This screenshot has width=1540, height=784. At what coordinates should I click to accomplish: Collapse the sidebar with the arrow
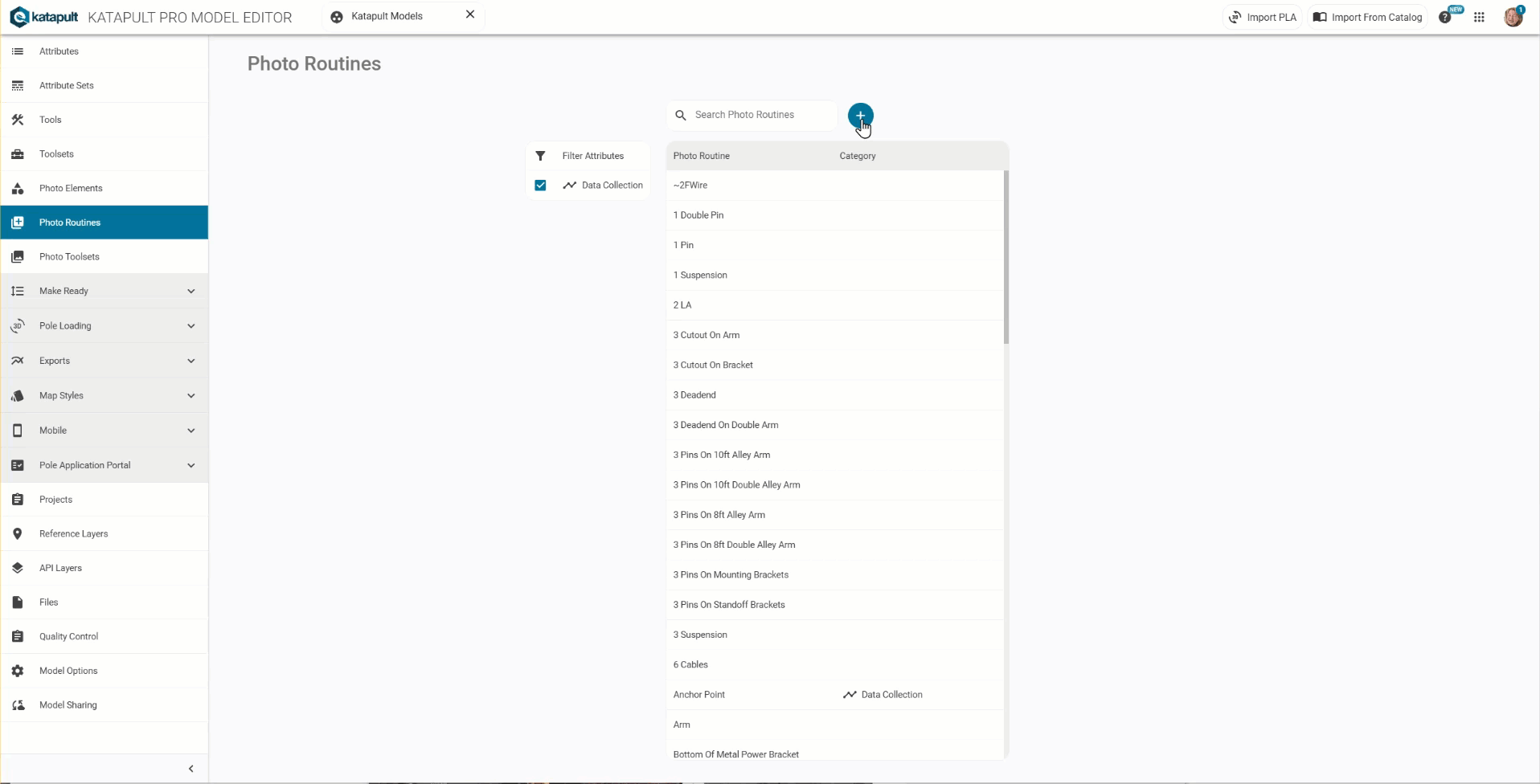coord(191,769)
